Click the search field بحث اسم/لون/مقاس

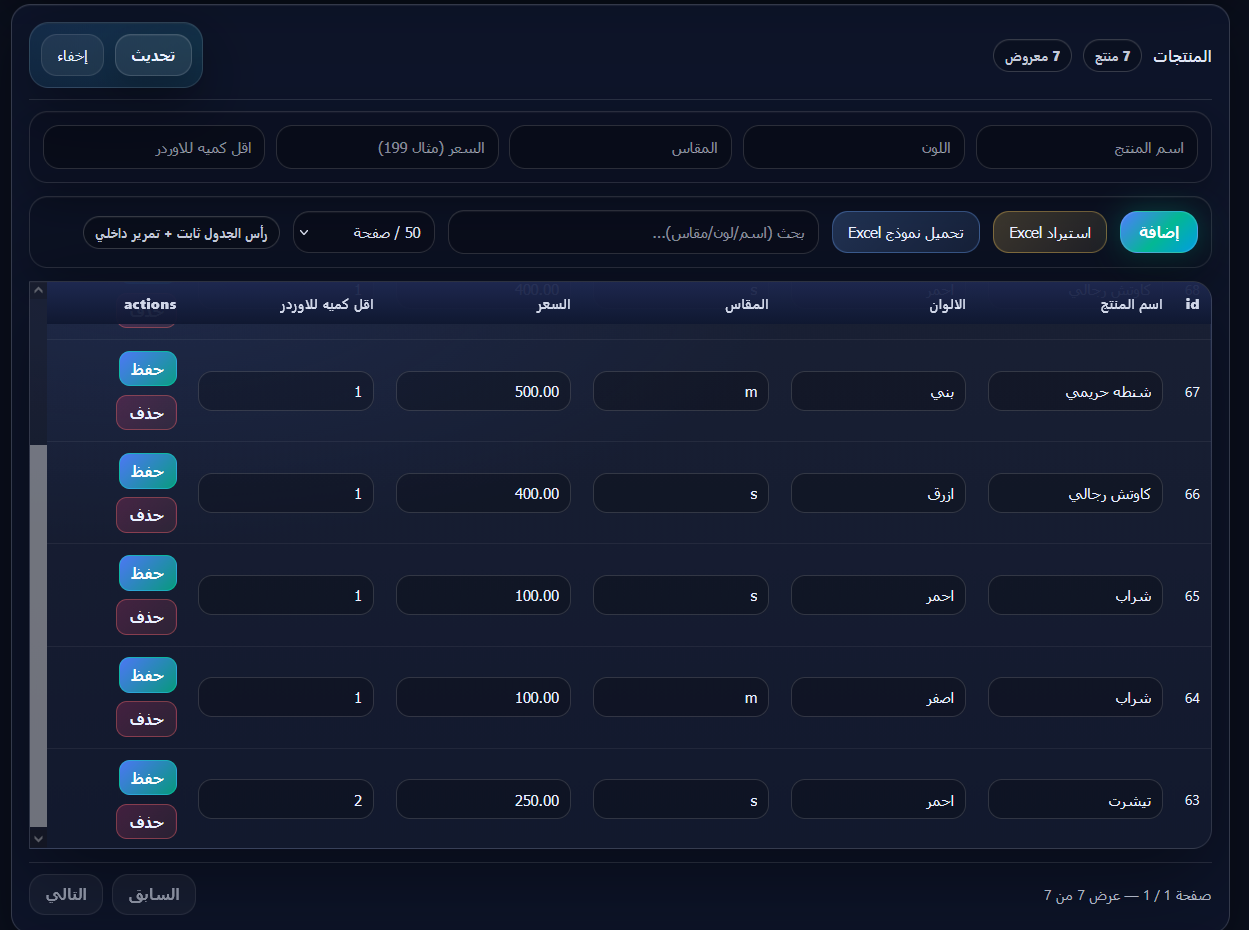click(x=633, y=231)
